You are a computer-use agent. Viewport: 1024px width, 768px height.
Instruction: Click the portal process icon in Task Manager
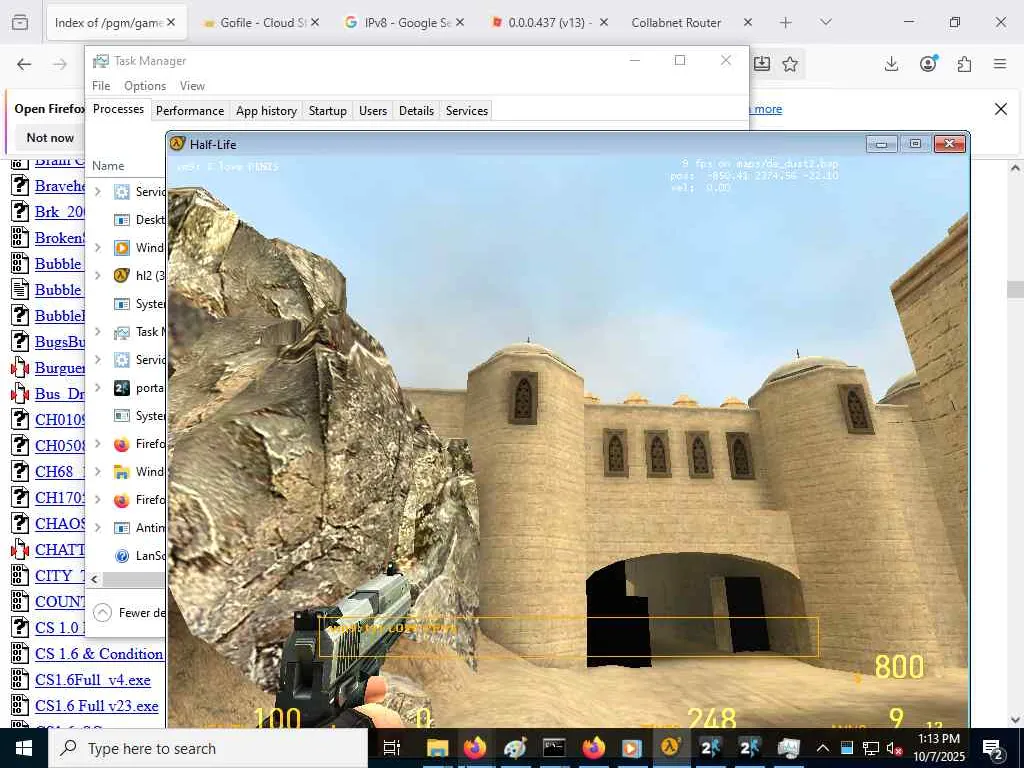point(121,388)
